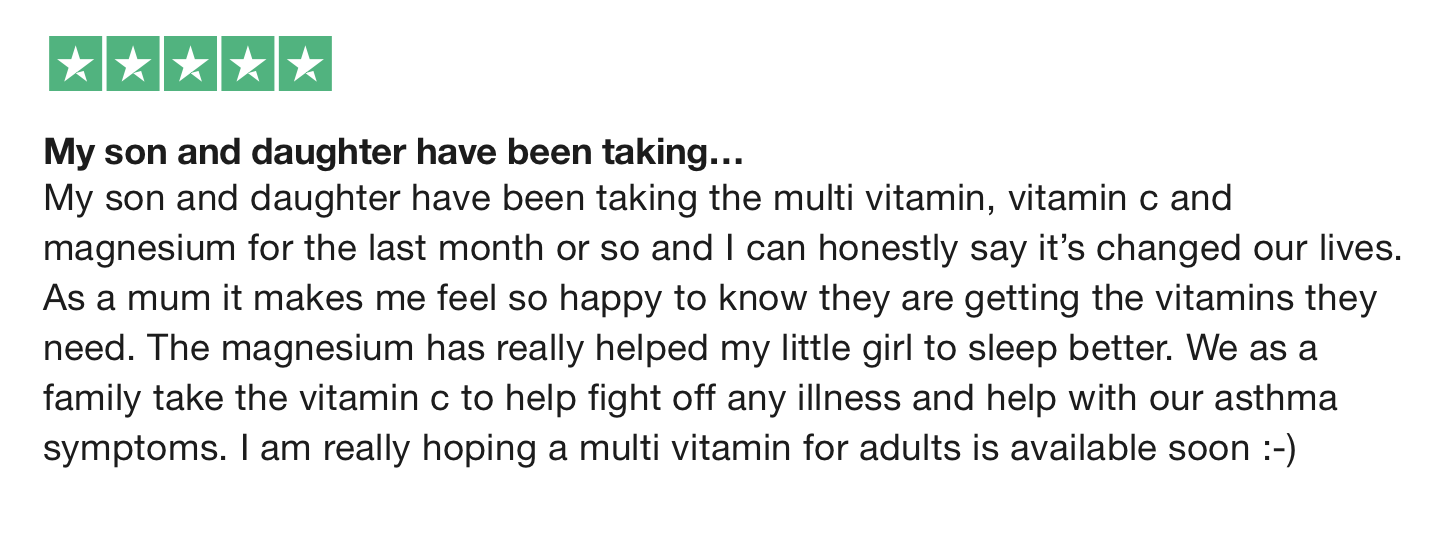Open the bold review title

pos(392,154)
